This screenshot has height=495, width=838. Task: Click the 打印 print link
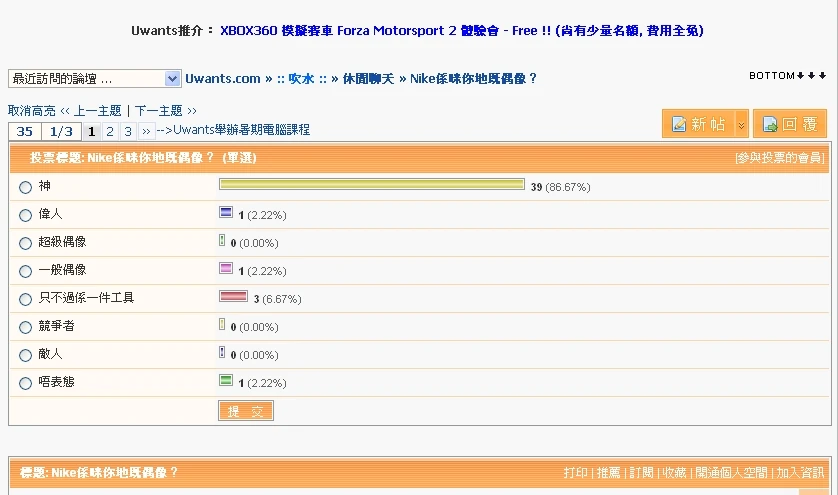pyautogui.click(x=575, y=473)
